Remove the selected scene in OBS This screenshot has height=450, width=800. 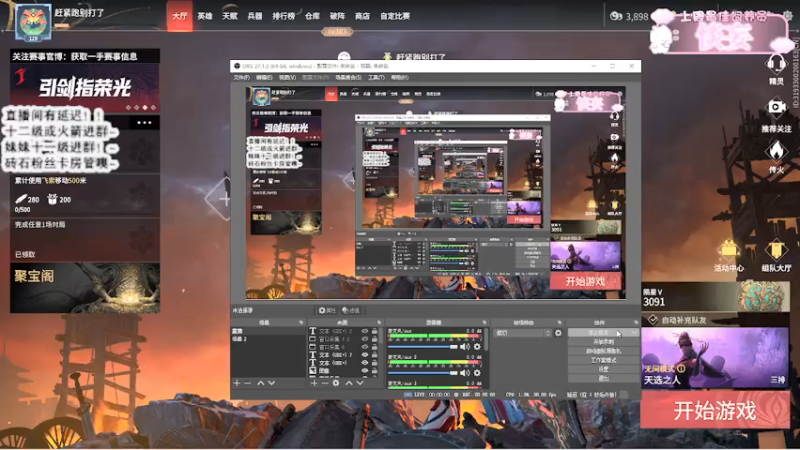pos(247,383)
